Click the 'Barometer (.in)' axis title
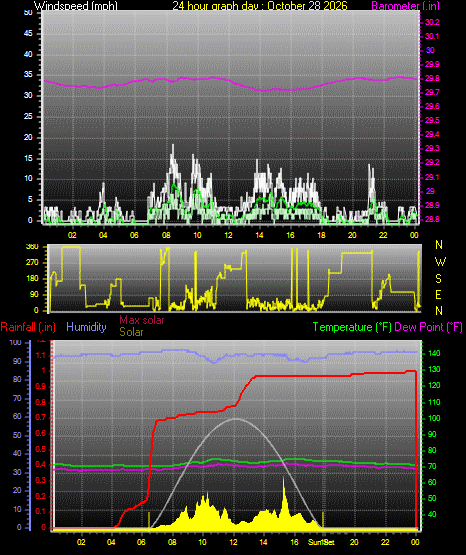The height and width of the screenshot is (555, 466). [405, 6]
